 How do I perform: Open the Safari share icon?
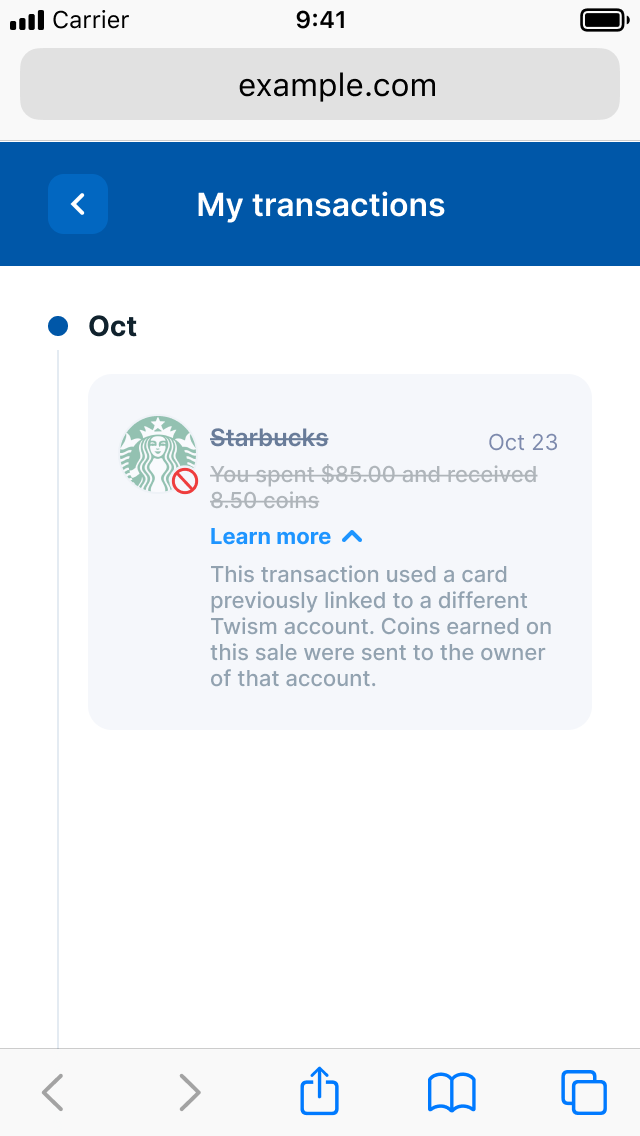pos(320,1091)
